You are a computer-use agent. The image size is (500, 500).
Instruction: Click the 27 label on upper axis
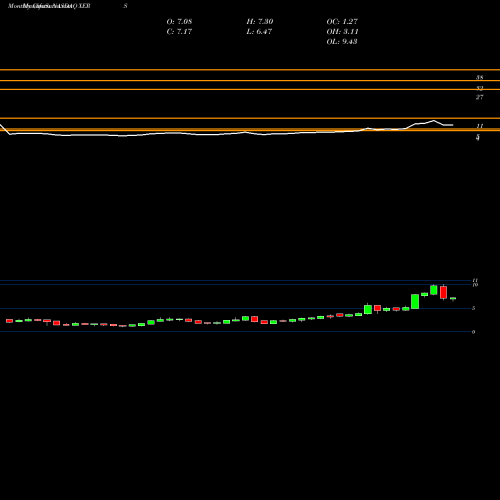point(479,97)
